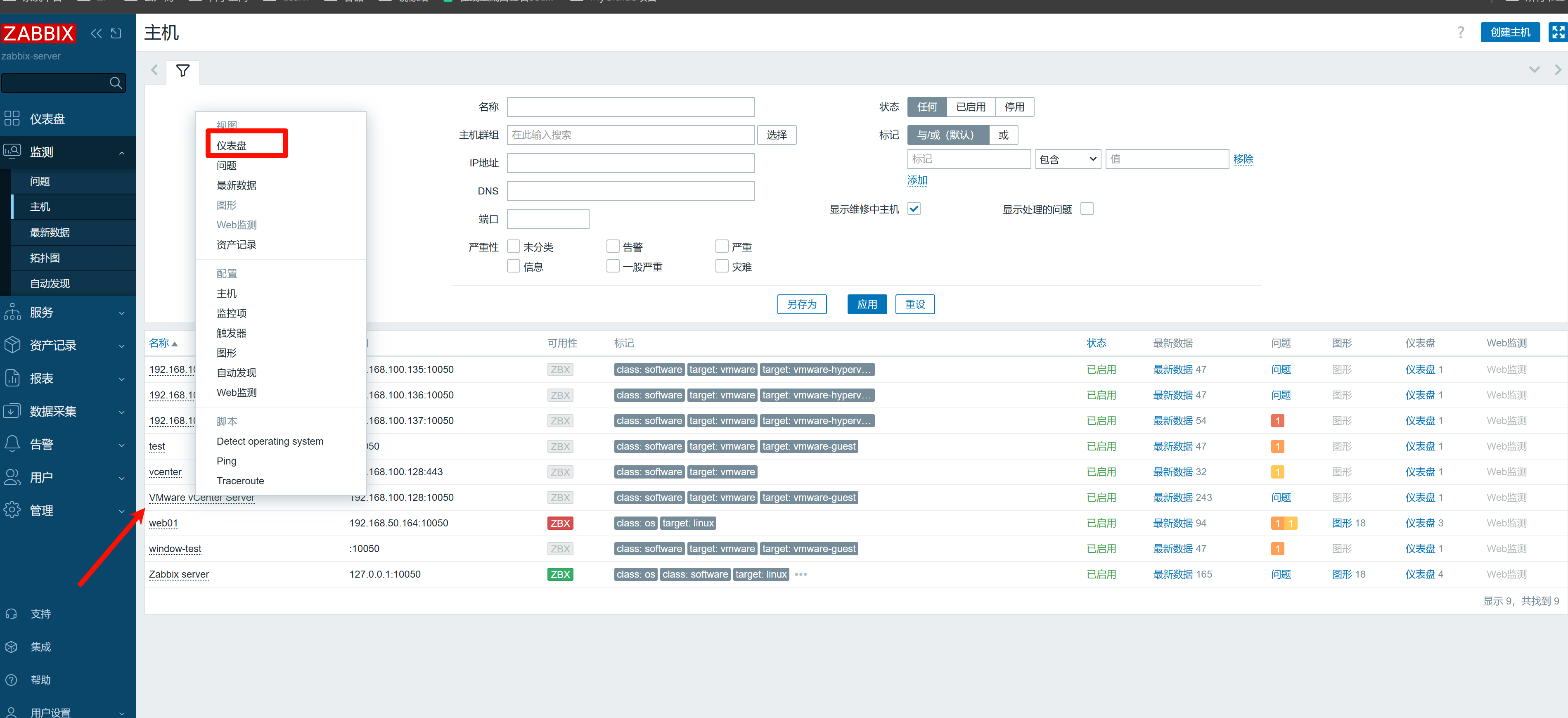Image resolution: width=1568 pixels, height=718 pixels.
Task: Click the IP地址 input field
Action: click(x=630, y=163)
